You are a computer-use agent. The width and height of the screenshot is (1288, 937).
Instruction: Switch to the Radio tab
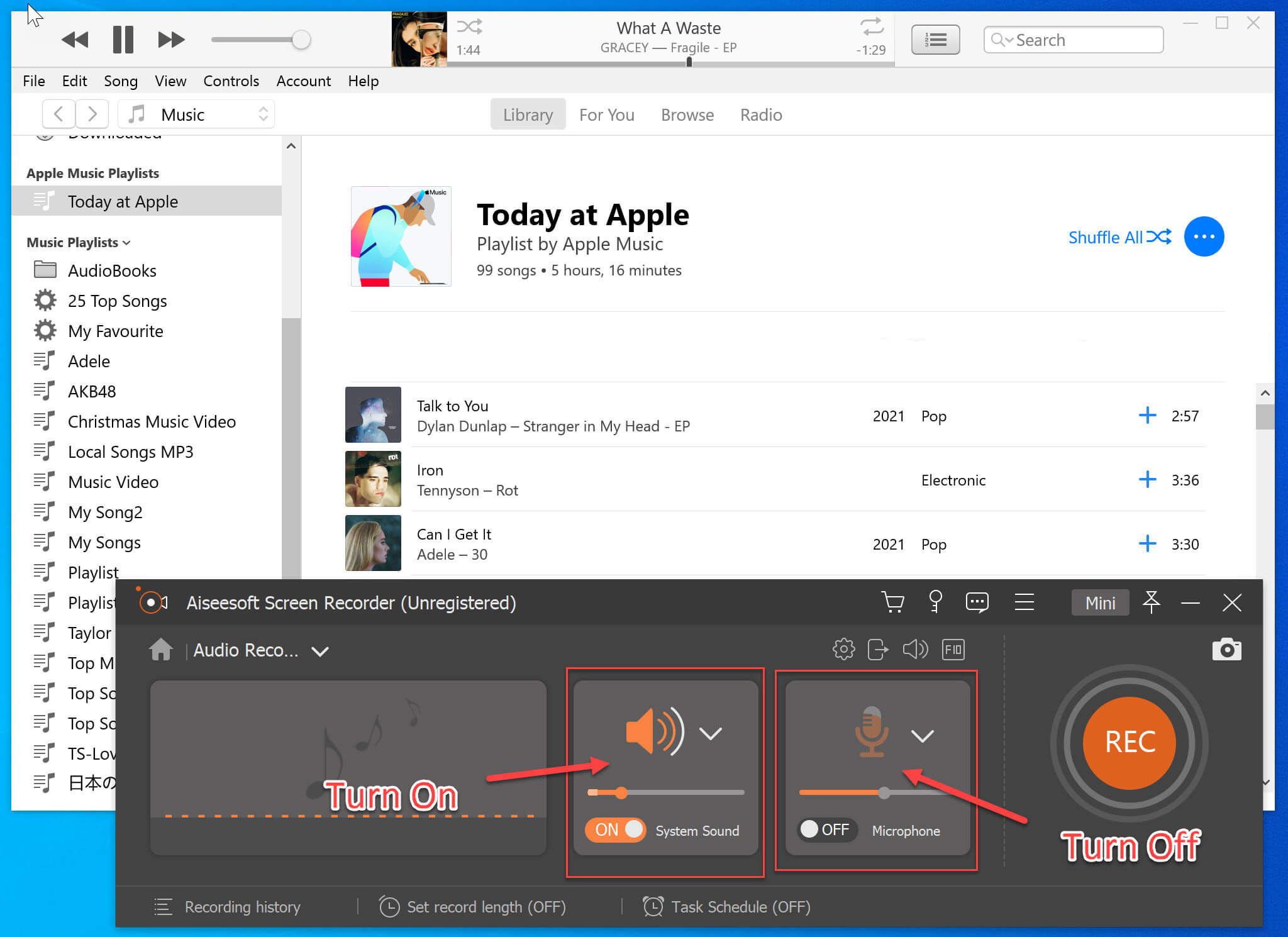[761, 114]
